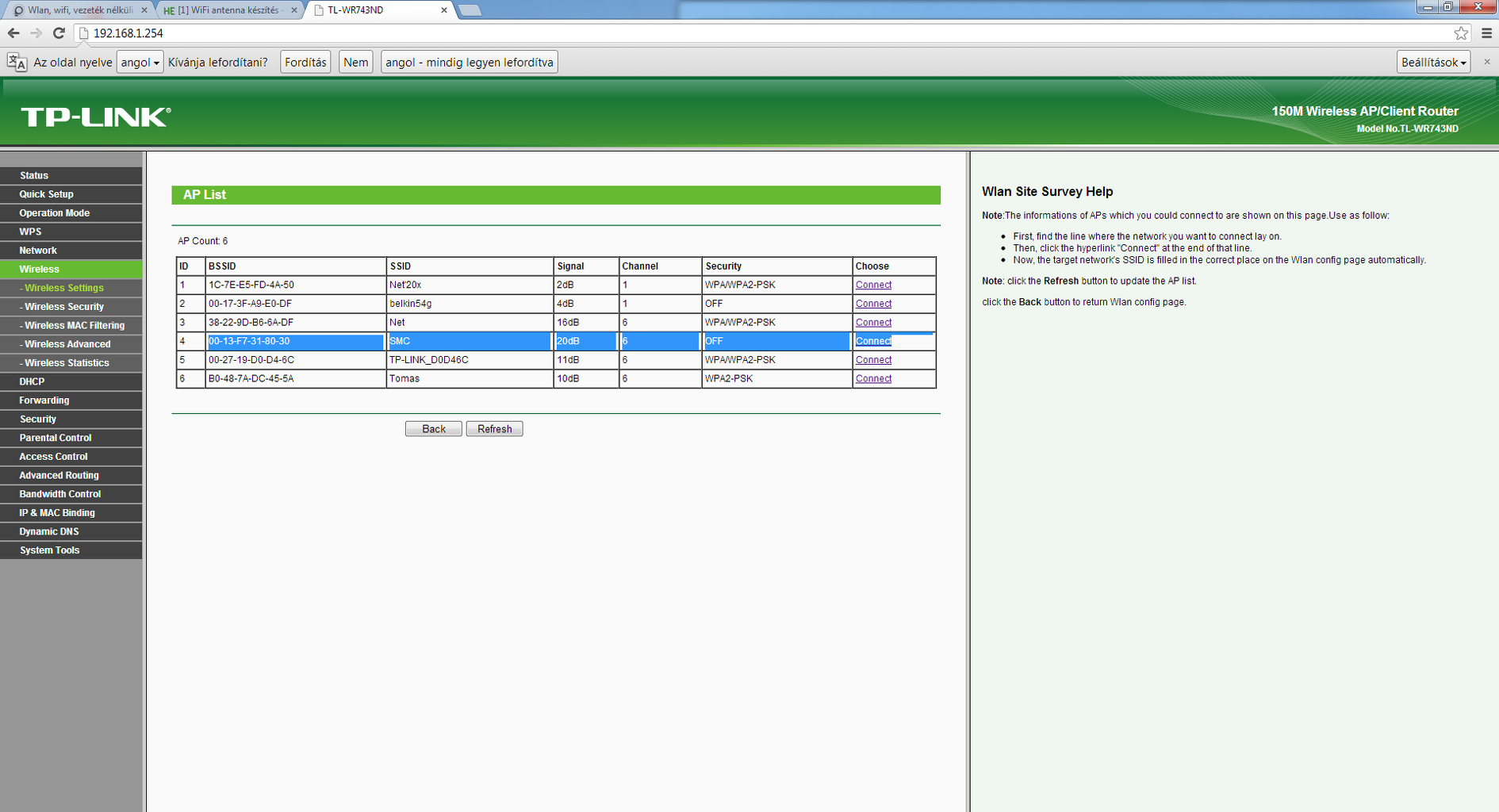The height and width of the screenshot is (812, 1499).
Task: Connect to the Net network on row 3
Action: pyautogui.click(x=873, y=323)
